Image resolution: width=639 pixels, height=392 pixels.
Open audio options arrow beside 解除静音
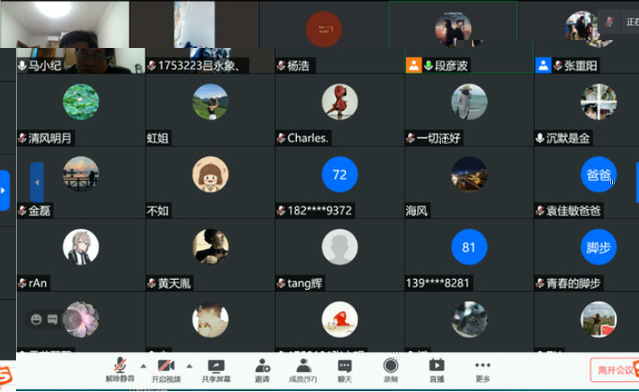[143, 366]
